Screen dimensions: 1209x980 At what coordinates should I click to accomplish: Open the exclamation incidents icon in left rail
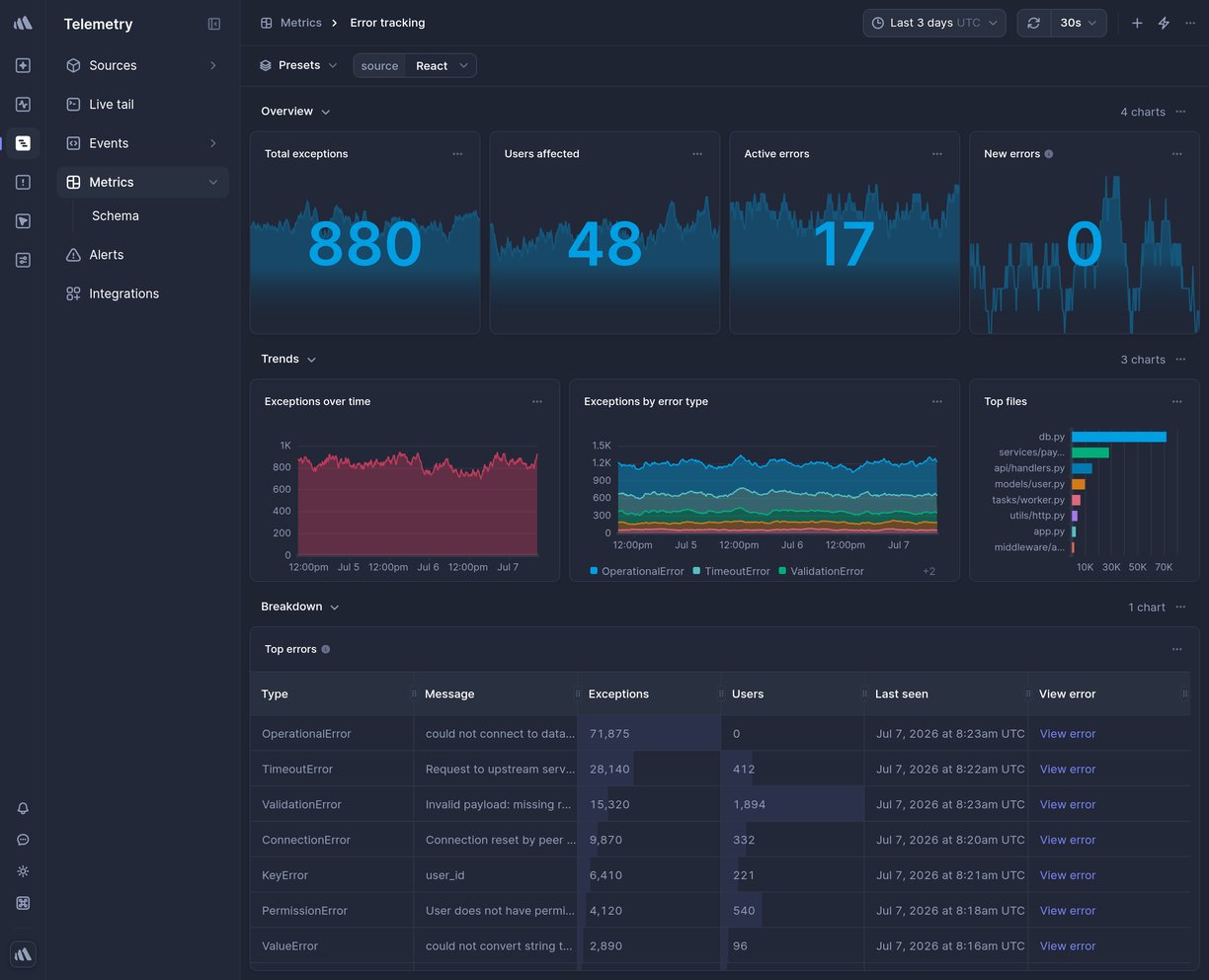coord(23,182)
